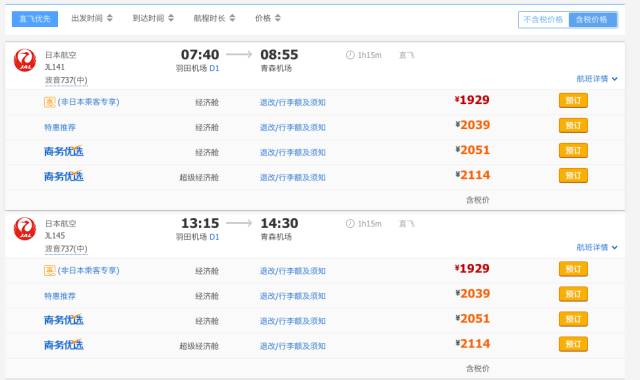Book the ¥2039 fare on flight JL141
The image size is (640, 380).
click(573, 125)
